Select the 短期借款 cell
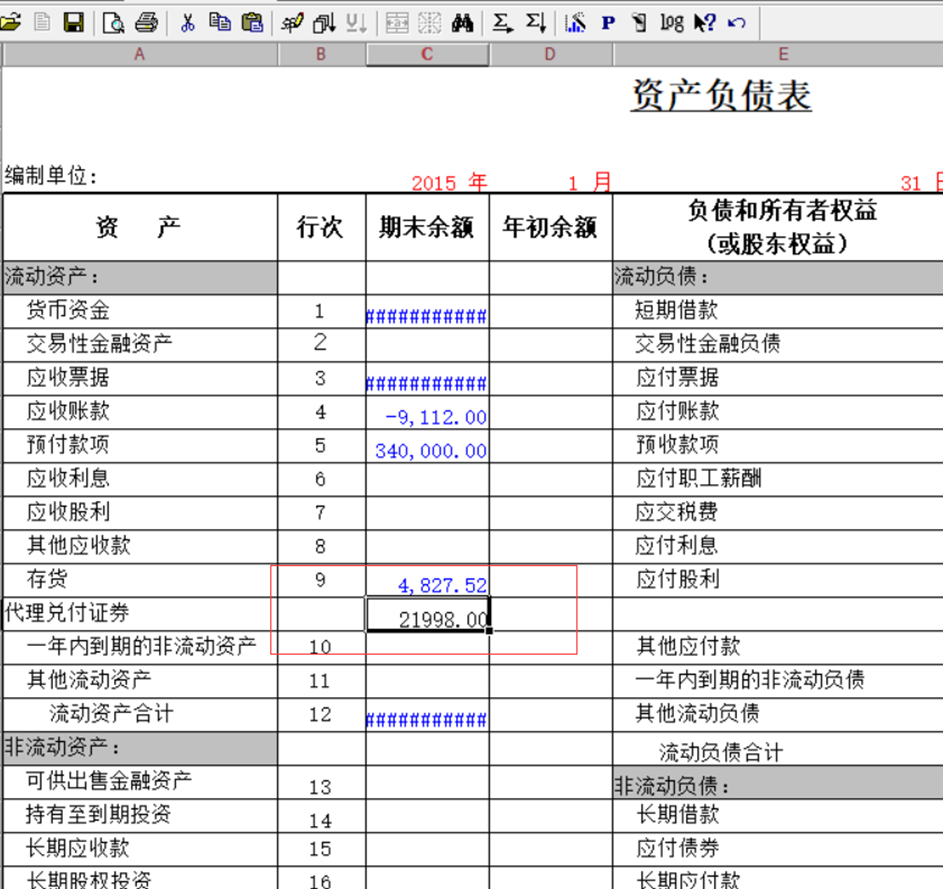Viewport: 943px width, 889px height. [x=778, y=311]
